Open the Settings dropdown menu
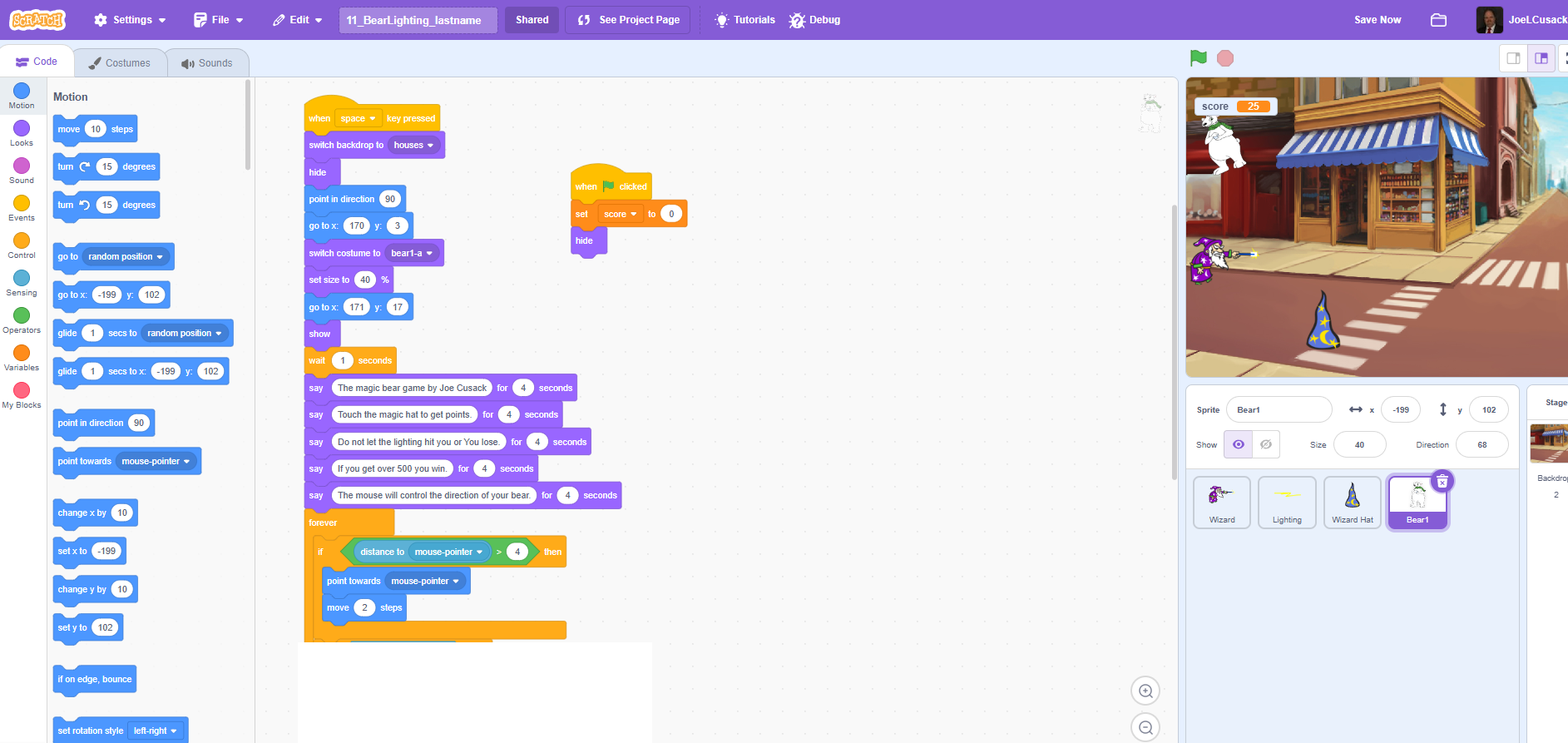Viewport: 1568px width, 743px height. [130, 20]
